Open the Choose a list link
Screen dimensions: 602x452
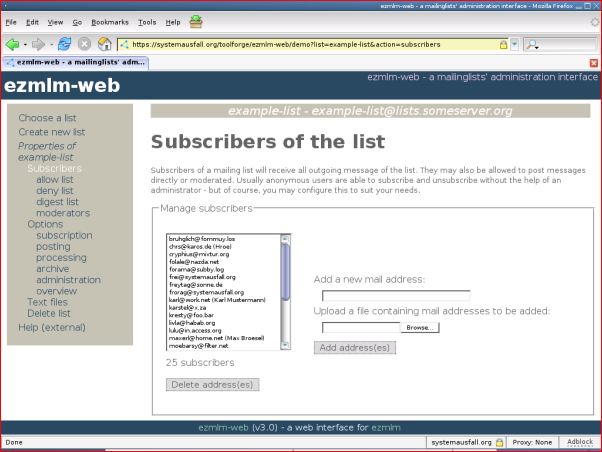click(x=47, y=118)
